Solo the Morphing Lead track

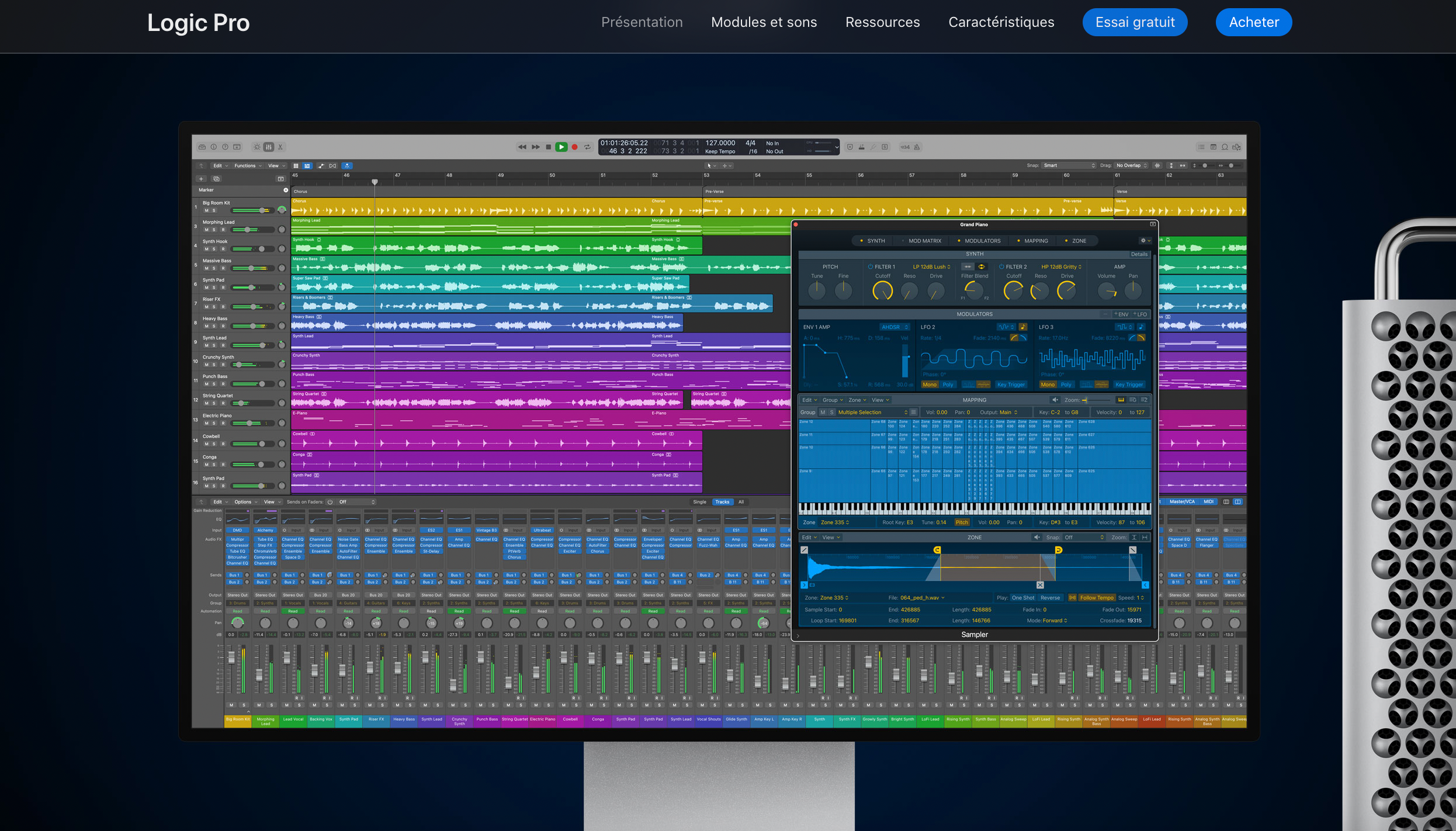tap(214, 230)
